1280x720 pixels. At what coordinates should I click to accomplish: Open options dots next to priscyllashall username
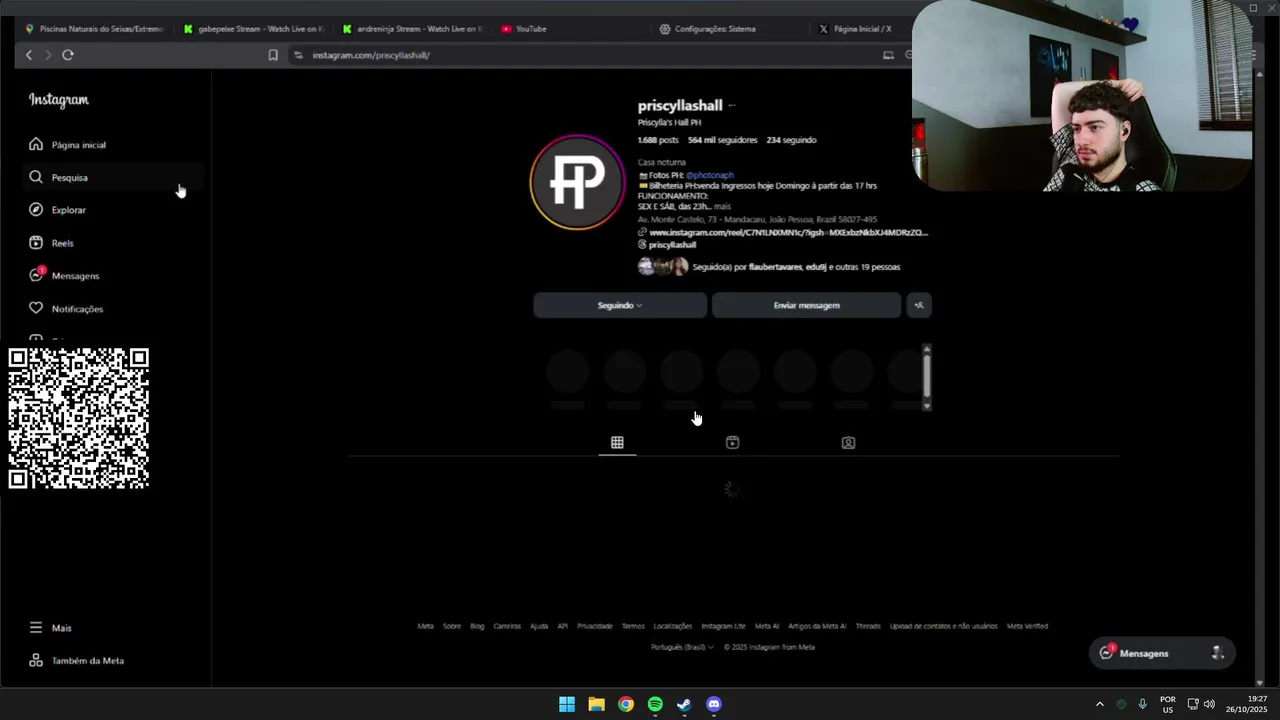click(x=732, y=105)
